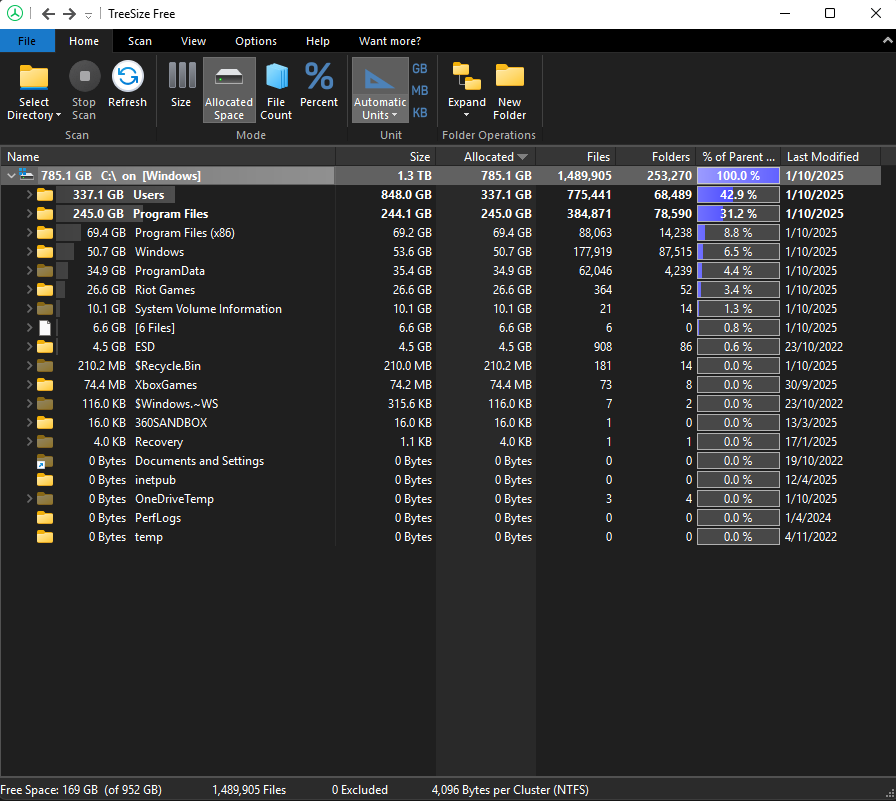The height and width of the screenshot is (801, 896).
Task: Go back with the back arrow
Action: pos(49,14)
